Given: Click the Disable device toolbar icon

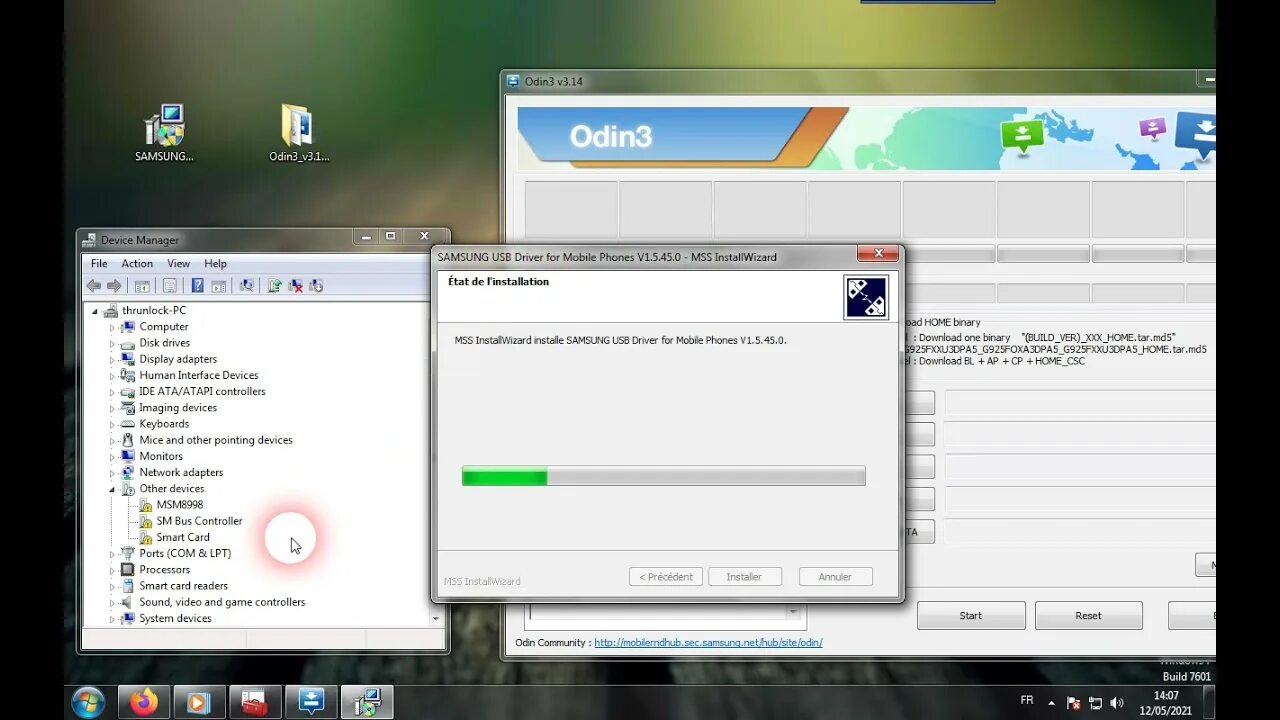Looking at the screenshot, I should [x=316, y=286].
